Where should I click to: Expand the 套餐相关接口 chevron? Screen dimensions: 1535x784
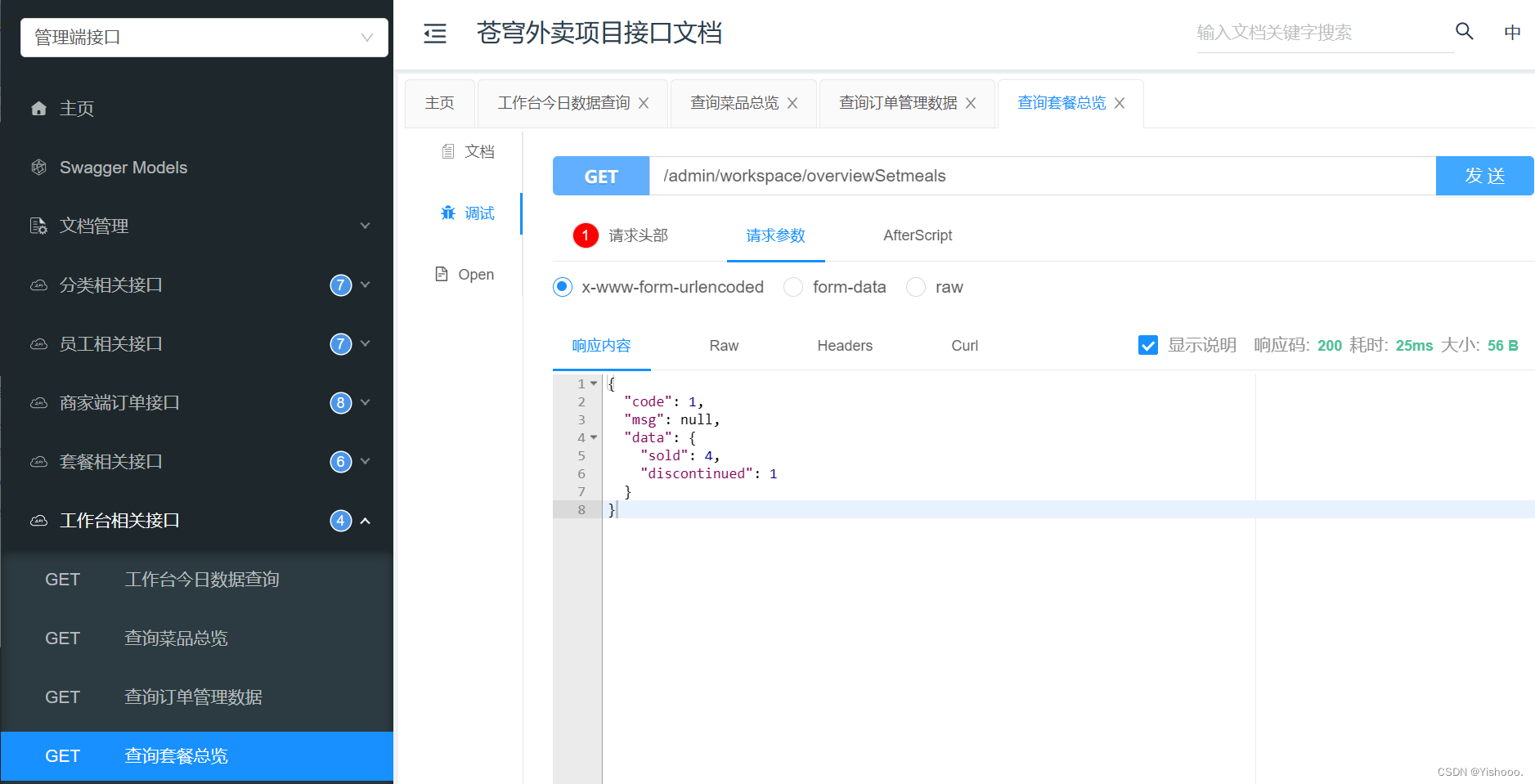coord(366,461)
